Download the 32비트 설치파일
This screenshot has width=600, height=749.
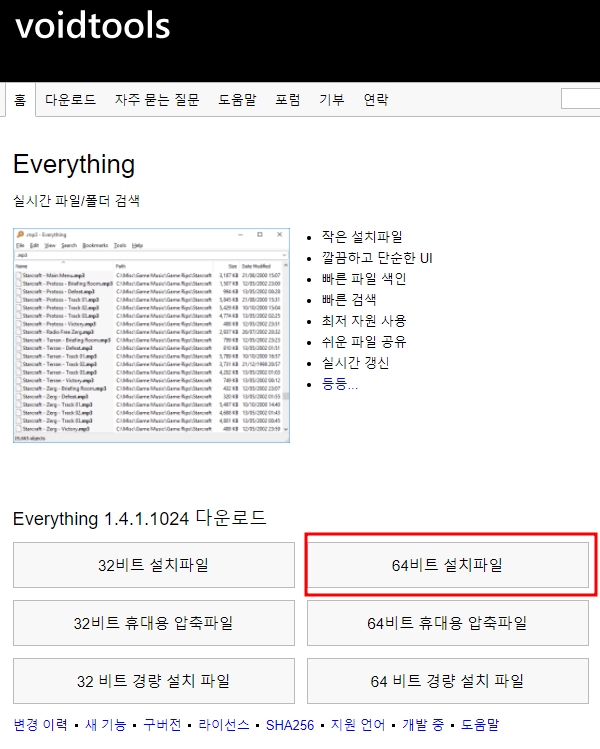(x=154, y=565)
